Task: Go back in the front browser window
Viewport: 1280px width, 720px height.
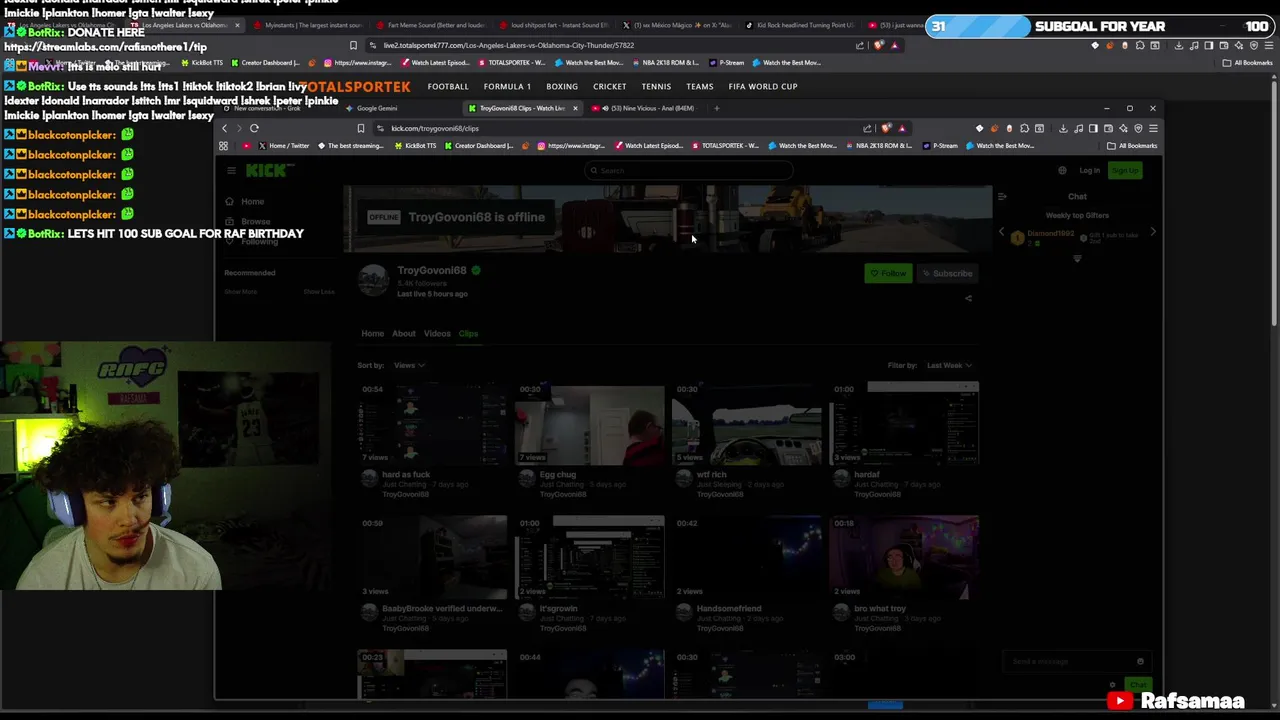Action: (224, 128)
